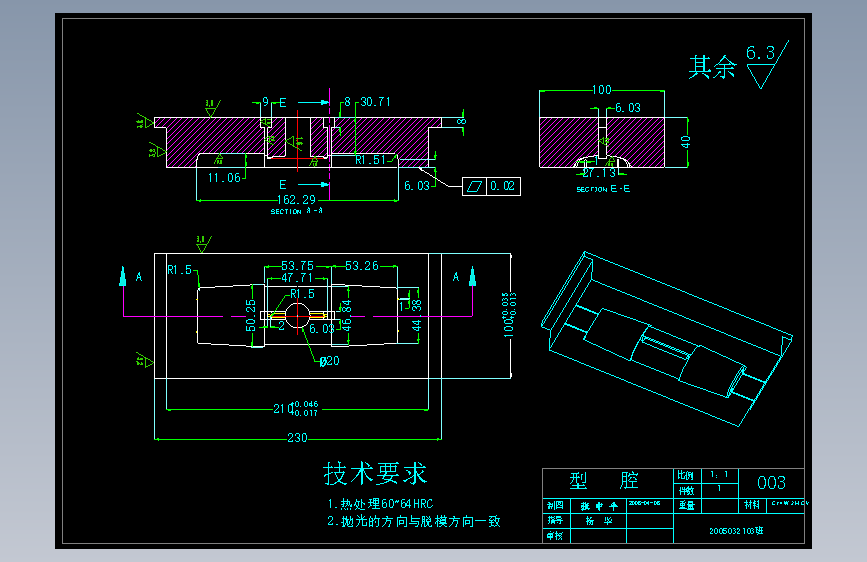
Task: Click the '杨 华' instructor name
Action: coord(599,521)
